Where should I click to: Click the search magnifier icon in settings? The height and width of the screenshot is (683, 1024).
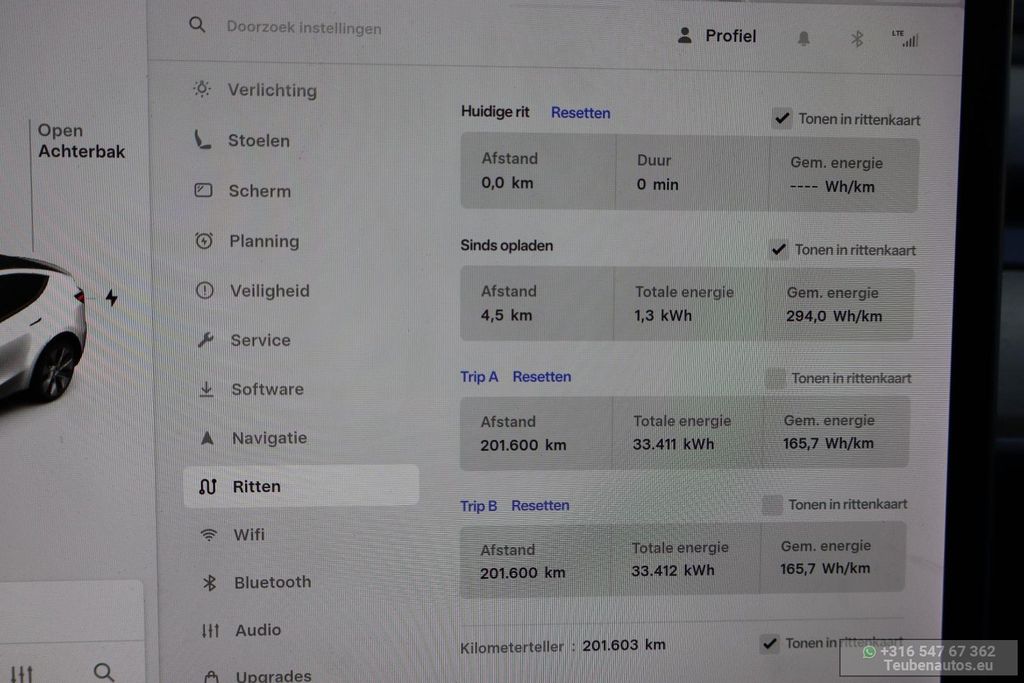tap(197, 26)
